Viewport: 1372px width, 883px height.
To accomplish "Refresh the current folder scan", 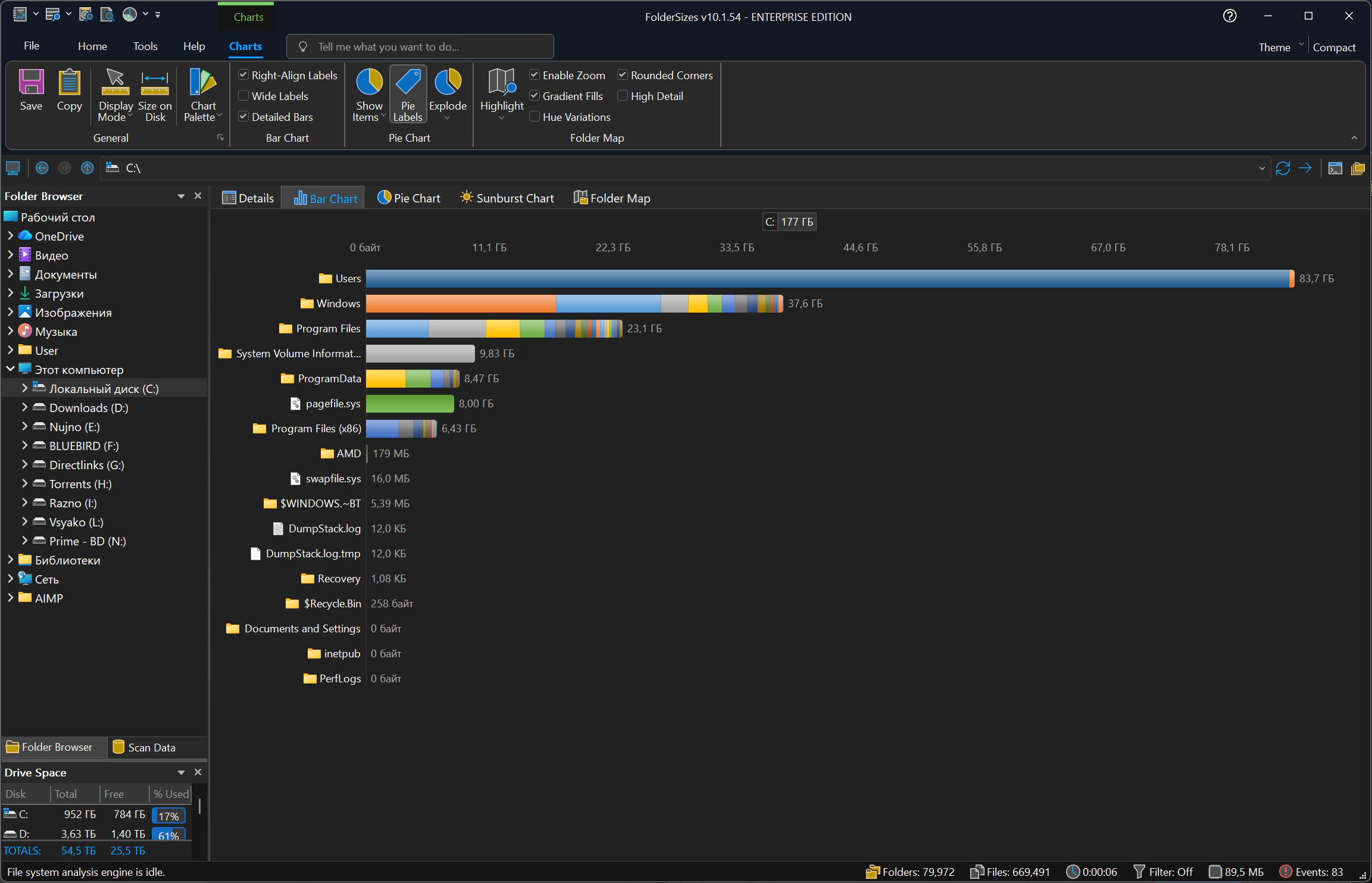I will [1283, 169].
